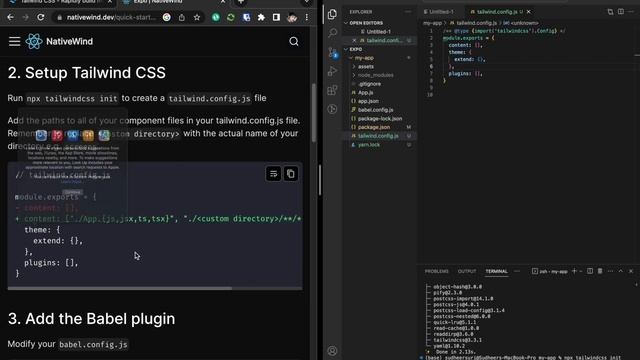Screen dimensions: 640x360
Task: Split the terminal panel
Action: tap(590, 271)
